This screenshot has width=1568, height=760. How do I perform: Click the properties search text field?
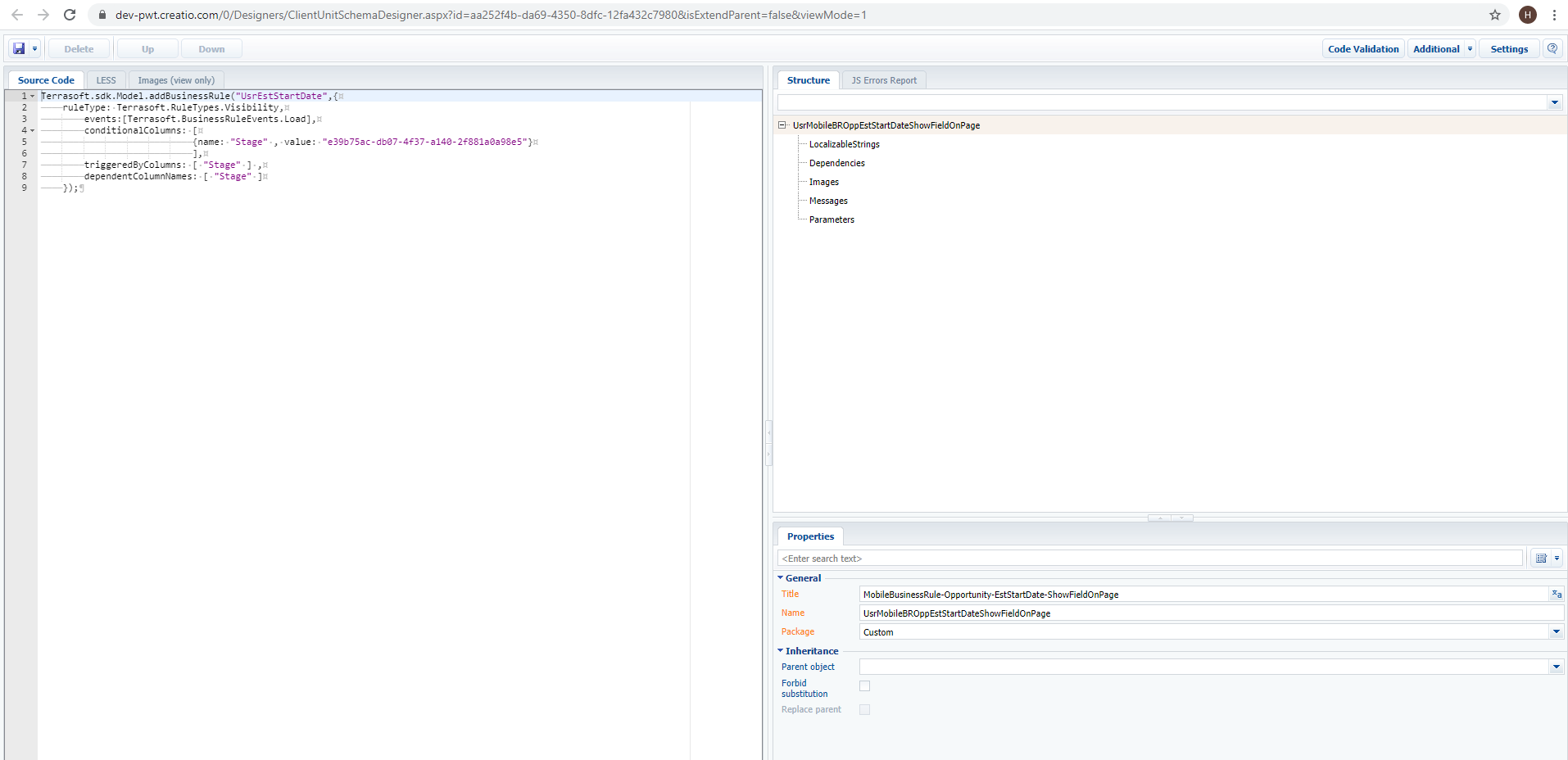click(x=1150, y=559)
